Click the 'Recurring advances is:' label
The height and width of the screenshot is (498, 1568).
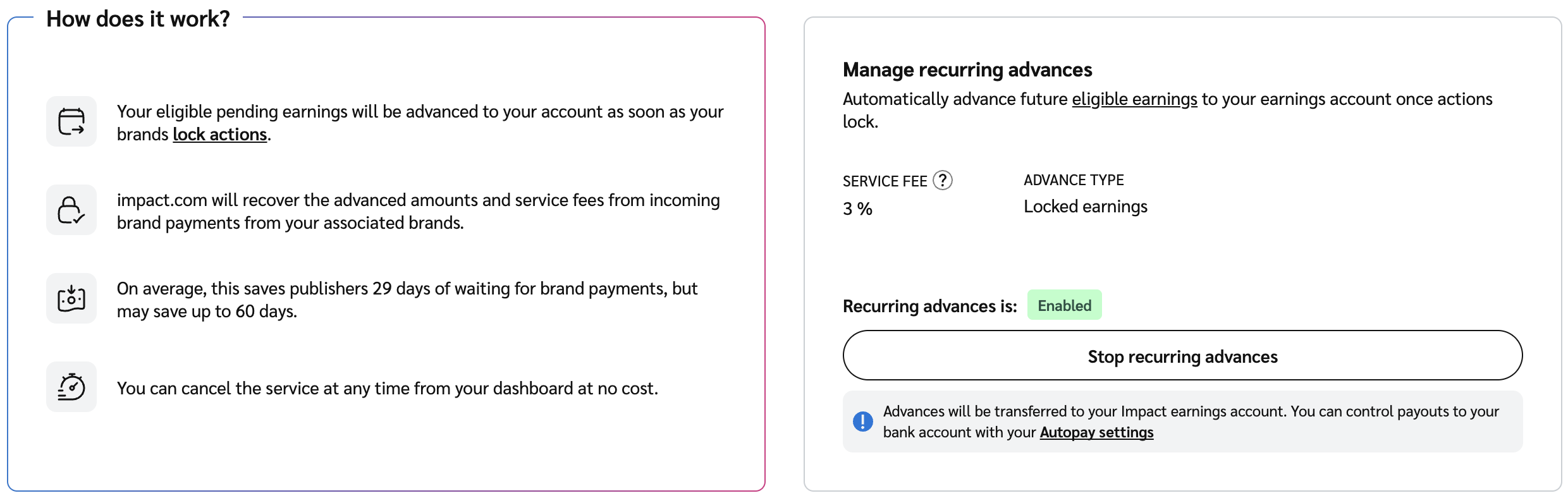(x=929, y=307)
